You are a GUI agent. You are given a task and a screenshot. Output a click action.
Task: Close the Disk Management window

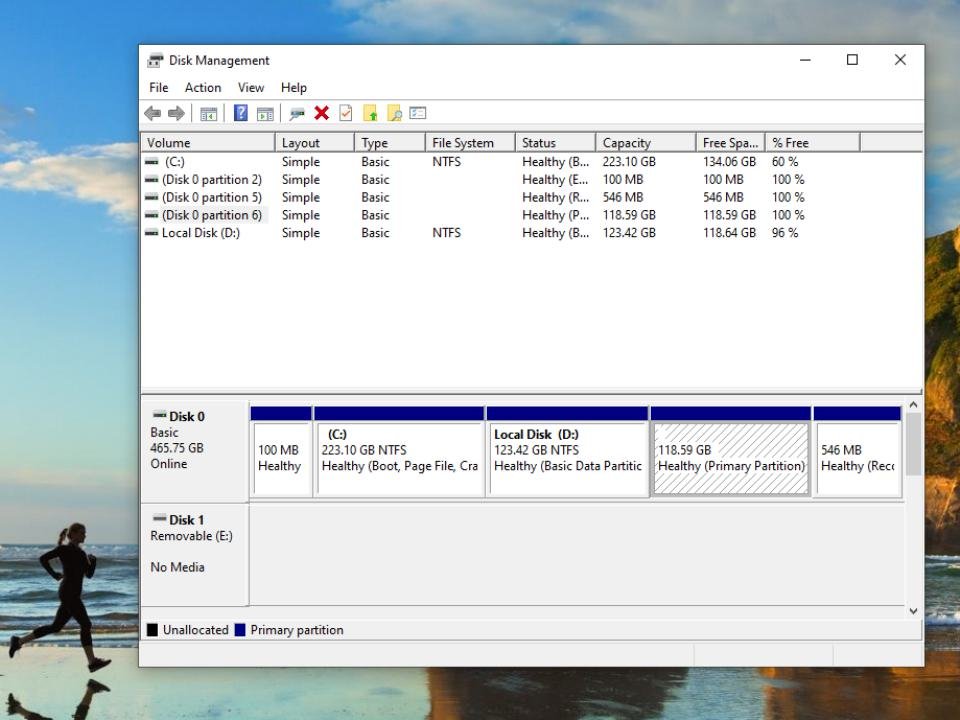point(900,60)
